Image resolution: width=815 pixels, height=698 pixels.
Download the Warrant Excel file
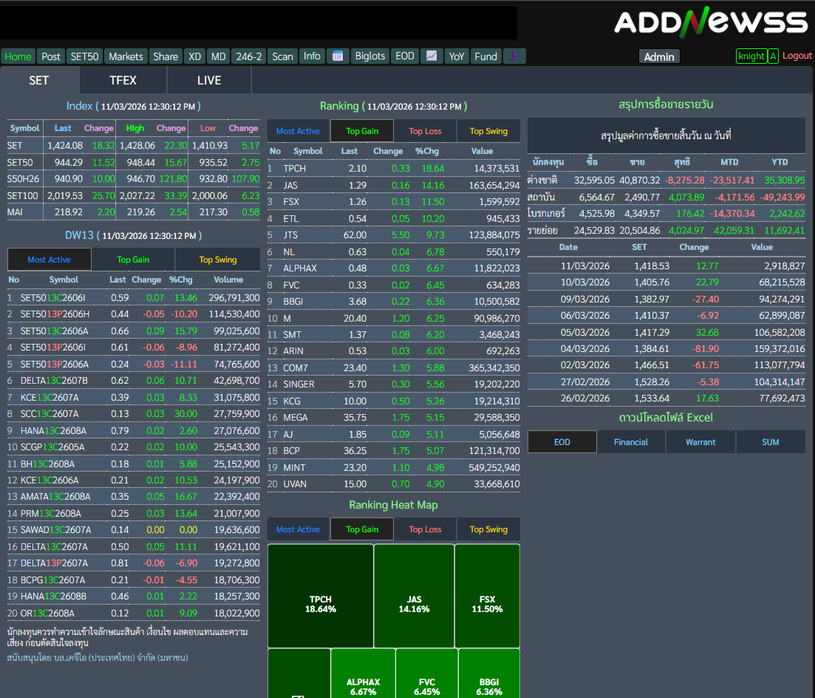click(x=700, y=442)
